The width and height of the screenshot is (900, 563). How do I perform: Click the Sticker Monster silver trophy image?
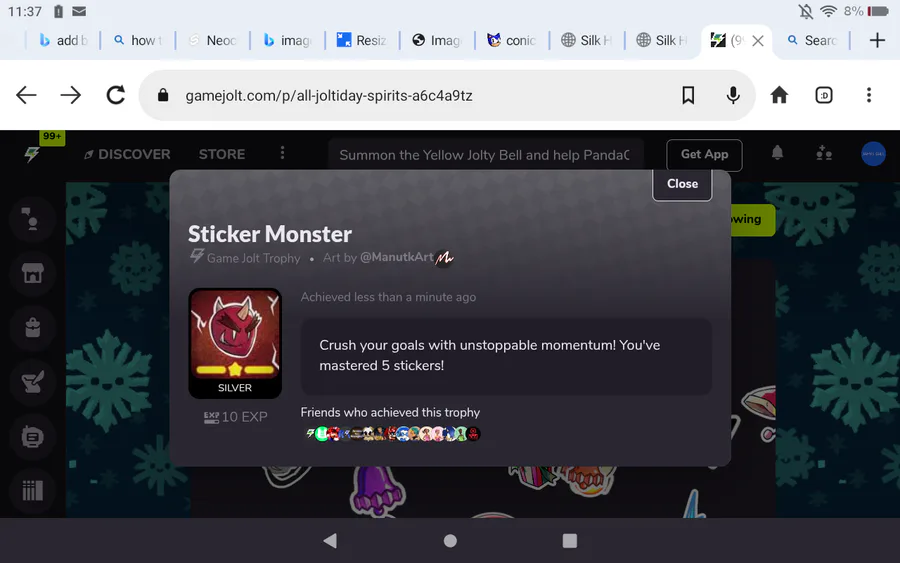tap(235, 343)
